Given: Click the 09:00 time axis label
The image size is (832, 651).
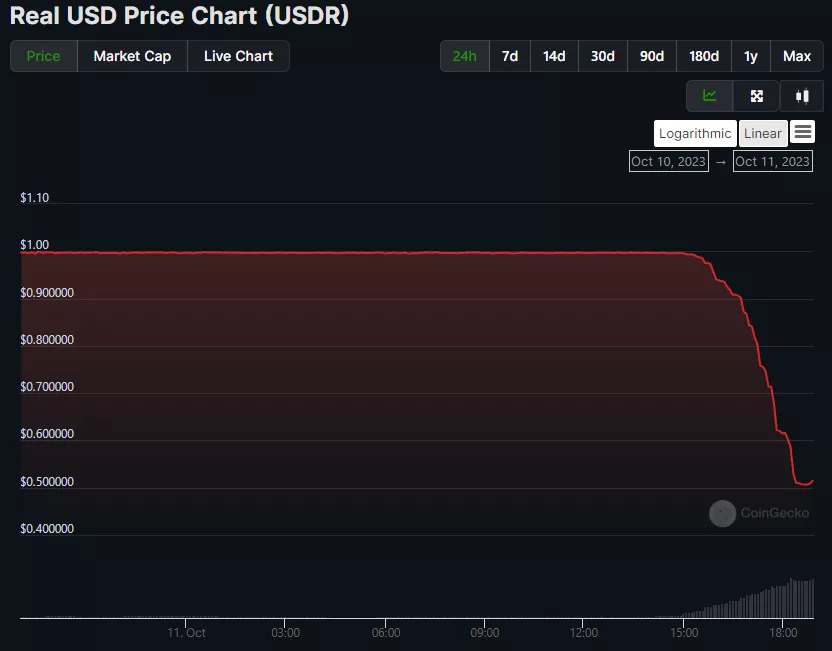Looking at the screenshot, I should 484,632.
